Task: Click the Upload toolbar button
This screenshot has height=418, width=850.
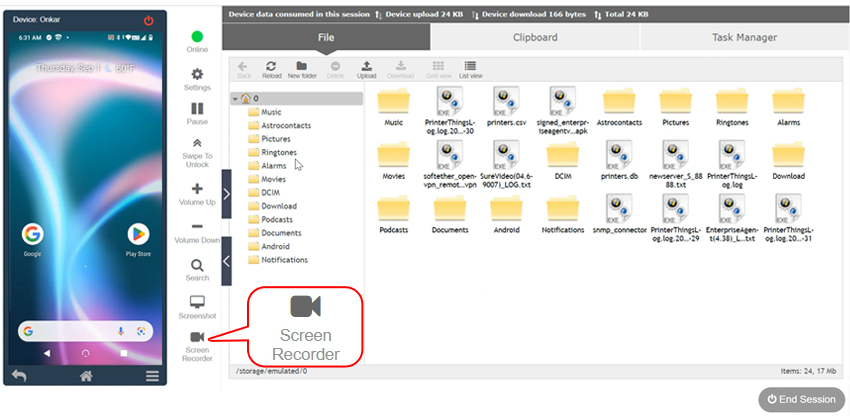Action: pos(366,70)
